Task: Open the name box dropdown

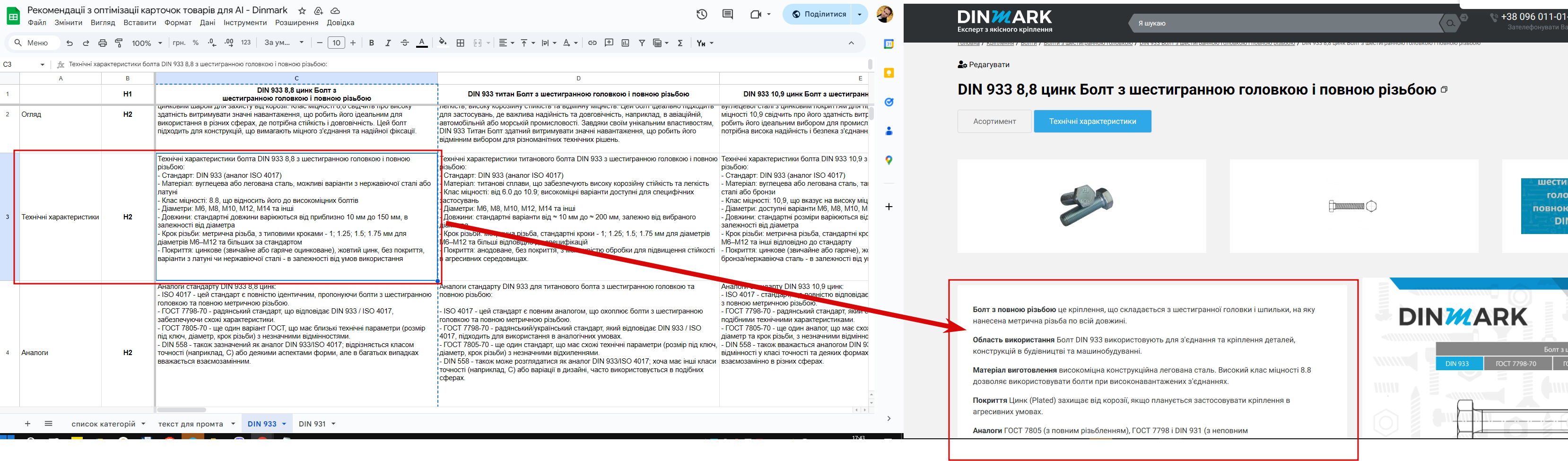Action: pos(42,65)
